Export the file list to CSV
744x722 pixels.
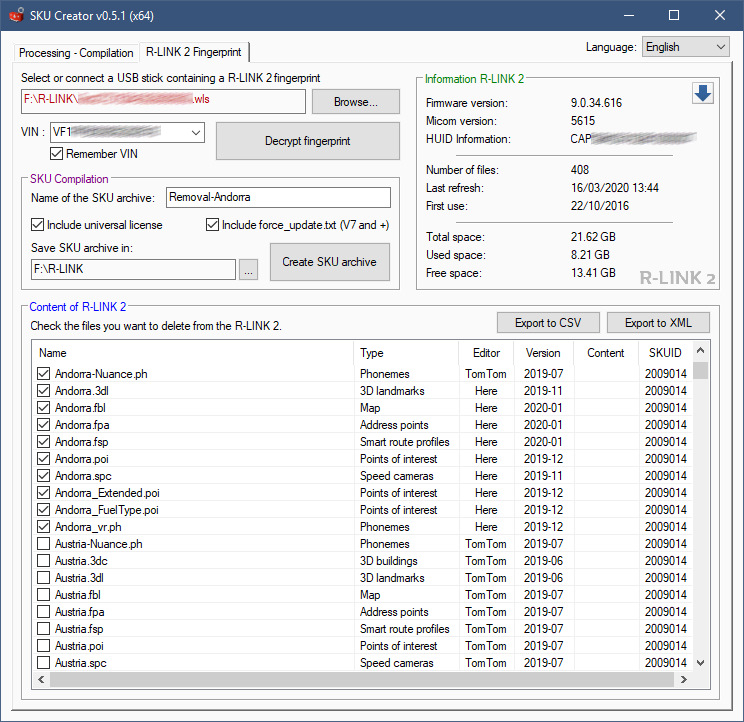[548, 323]
